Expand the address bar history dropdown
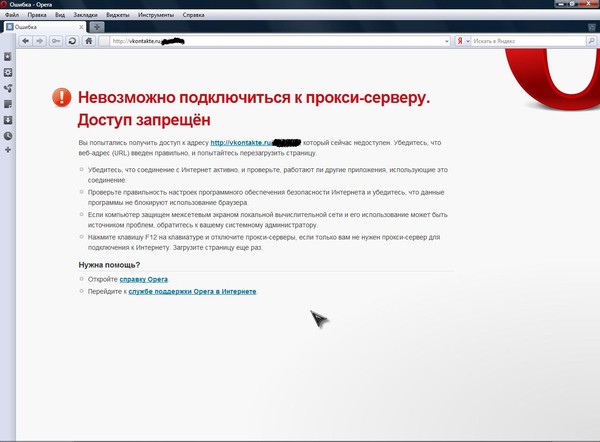Image resolution: width=600 pixels, height=442 pixels. (447, 41)
